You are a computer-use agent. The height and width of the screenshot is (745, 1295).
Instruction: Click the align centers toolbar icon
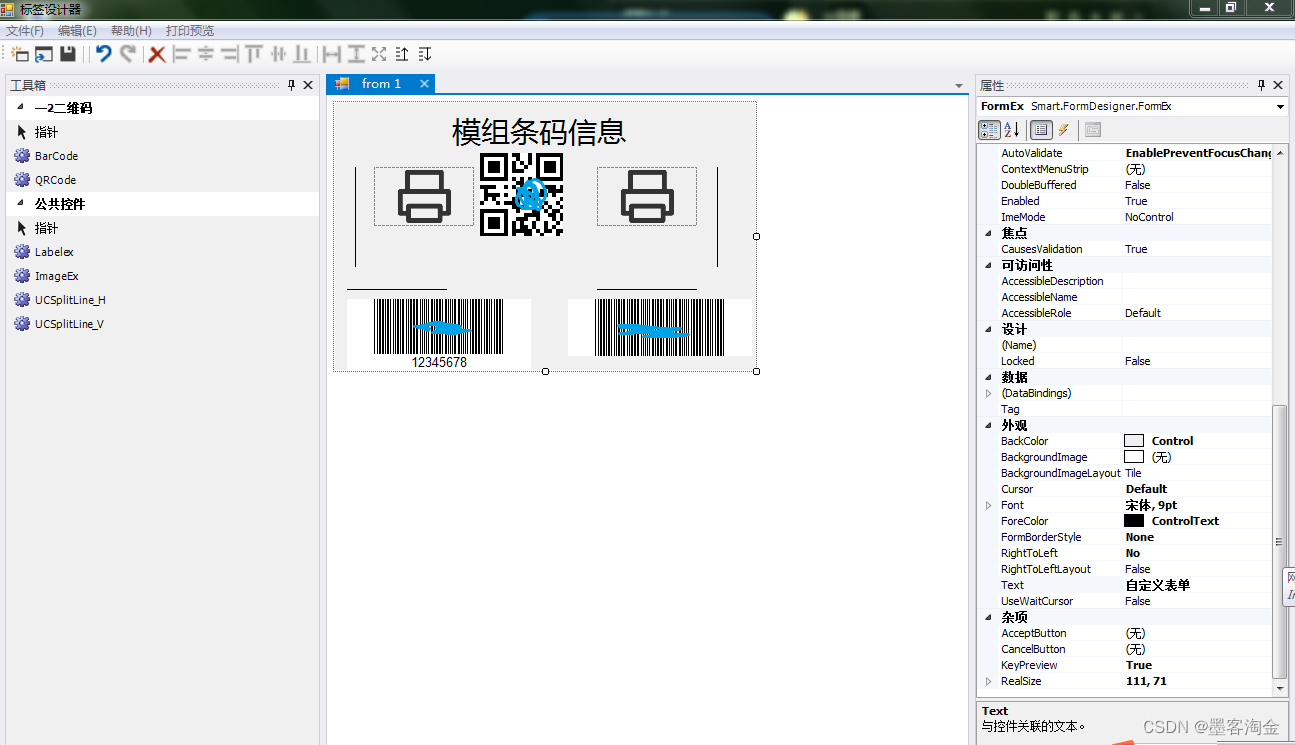click(205, 54)
